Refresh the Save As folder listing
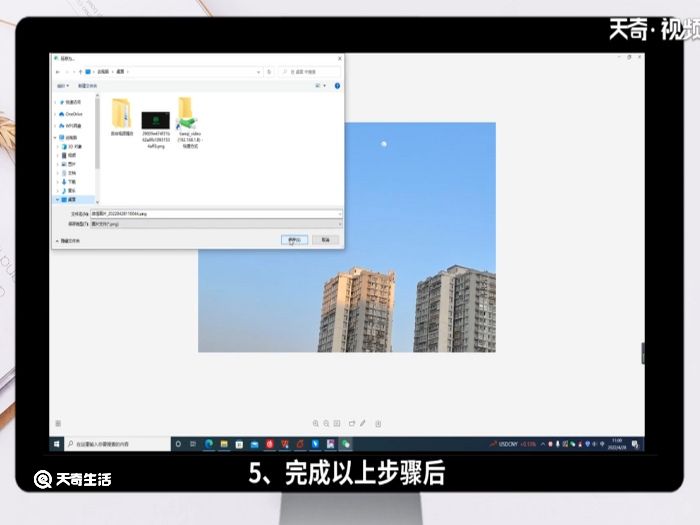700x525 pixels. [269, 72]
